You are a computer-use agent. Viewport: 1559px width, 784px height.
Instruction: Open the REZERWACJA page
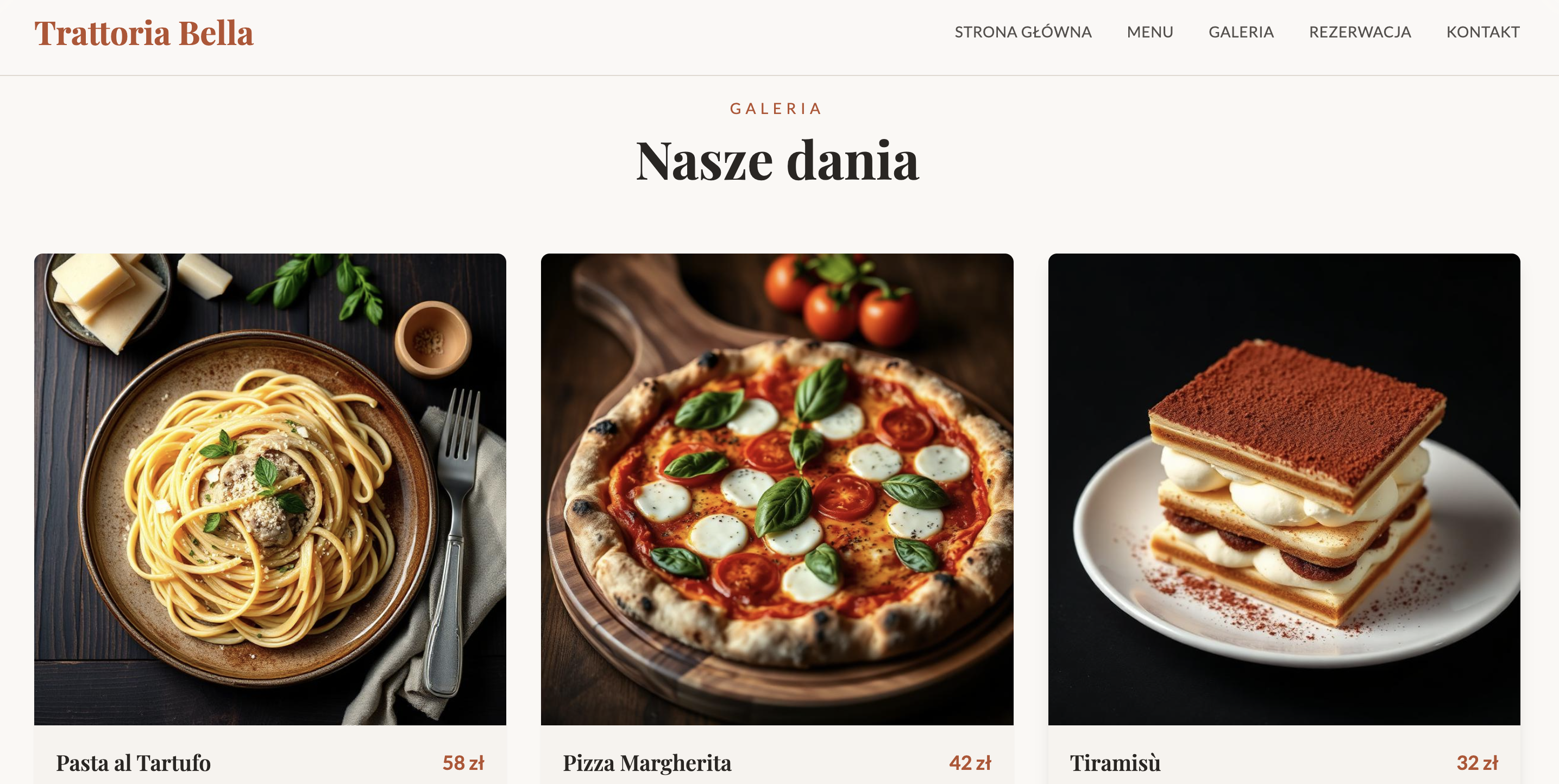click(x=1360, y=32)
